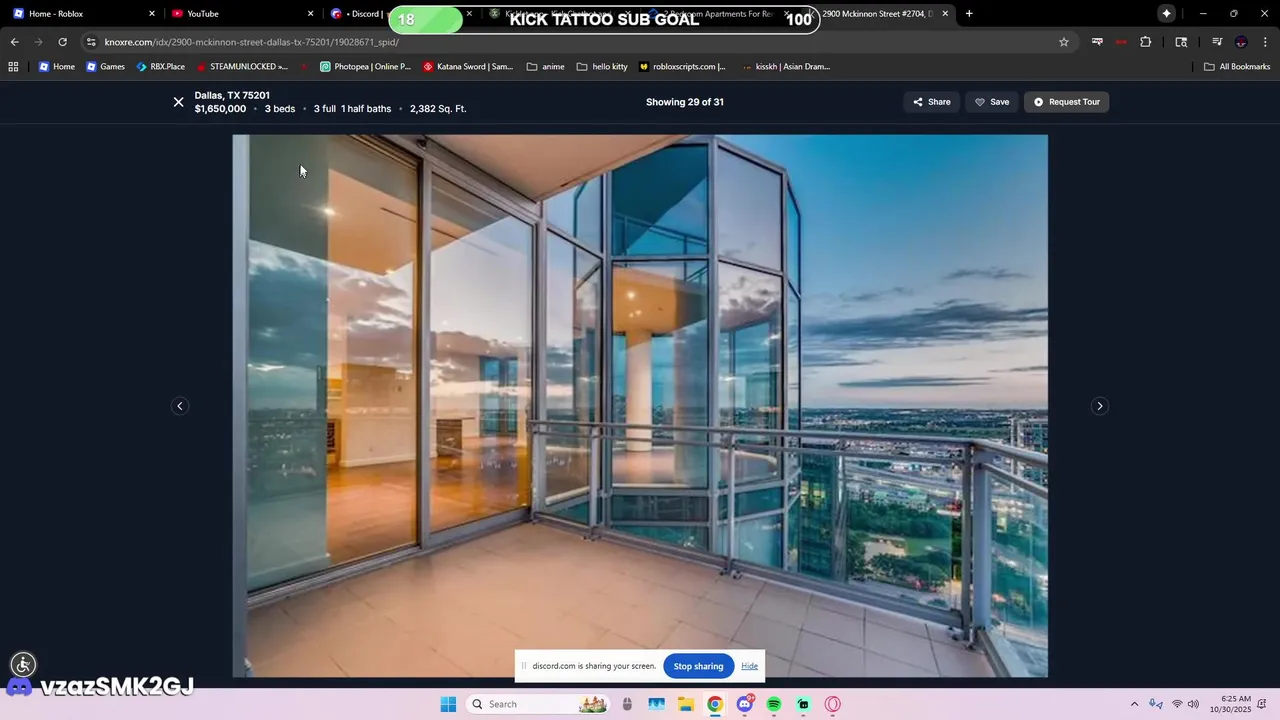
Task: Click Stop sharing in the Discord bar
Action: click(x=698, y=666)
